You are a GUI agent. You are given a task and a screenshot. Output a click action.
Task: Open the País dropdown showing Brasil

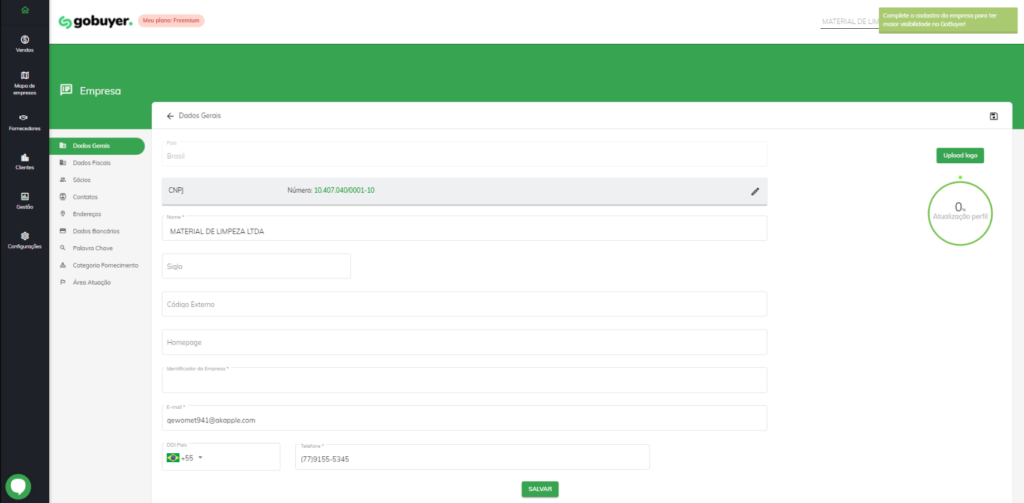(x=464, y=154)
